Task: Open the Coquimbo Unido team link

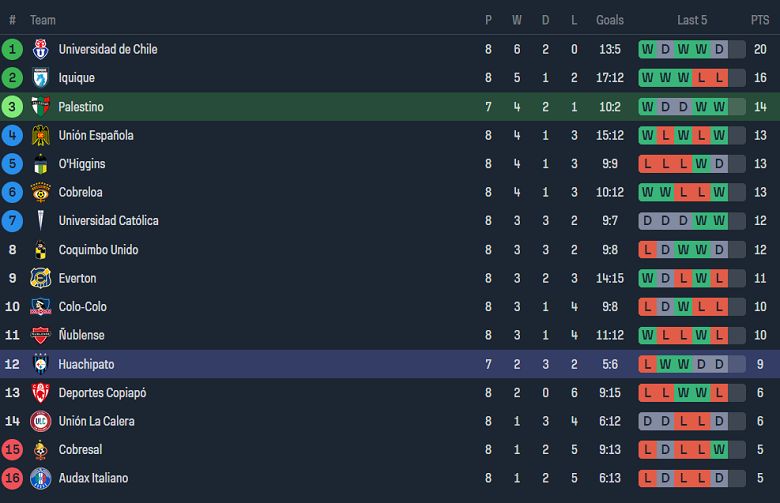Action: pyautogui.click(x=98, y=250)
